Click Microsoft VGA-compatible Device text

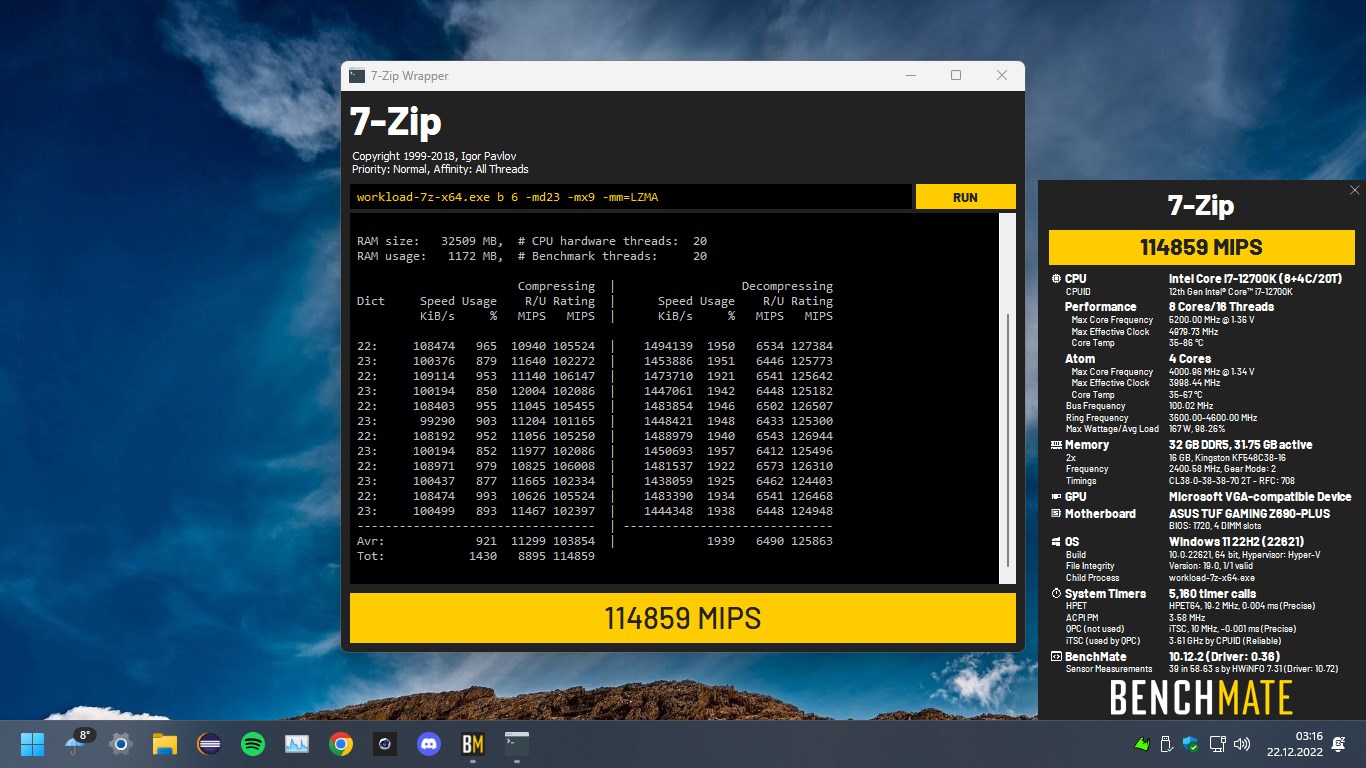click(x=1260, y=497)
